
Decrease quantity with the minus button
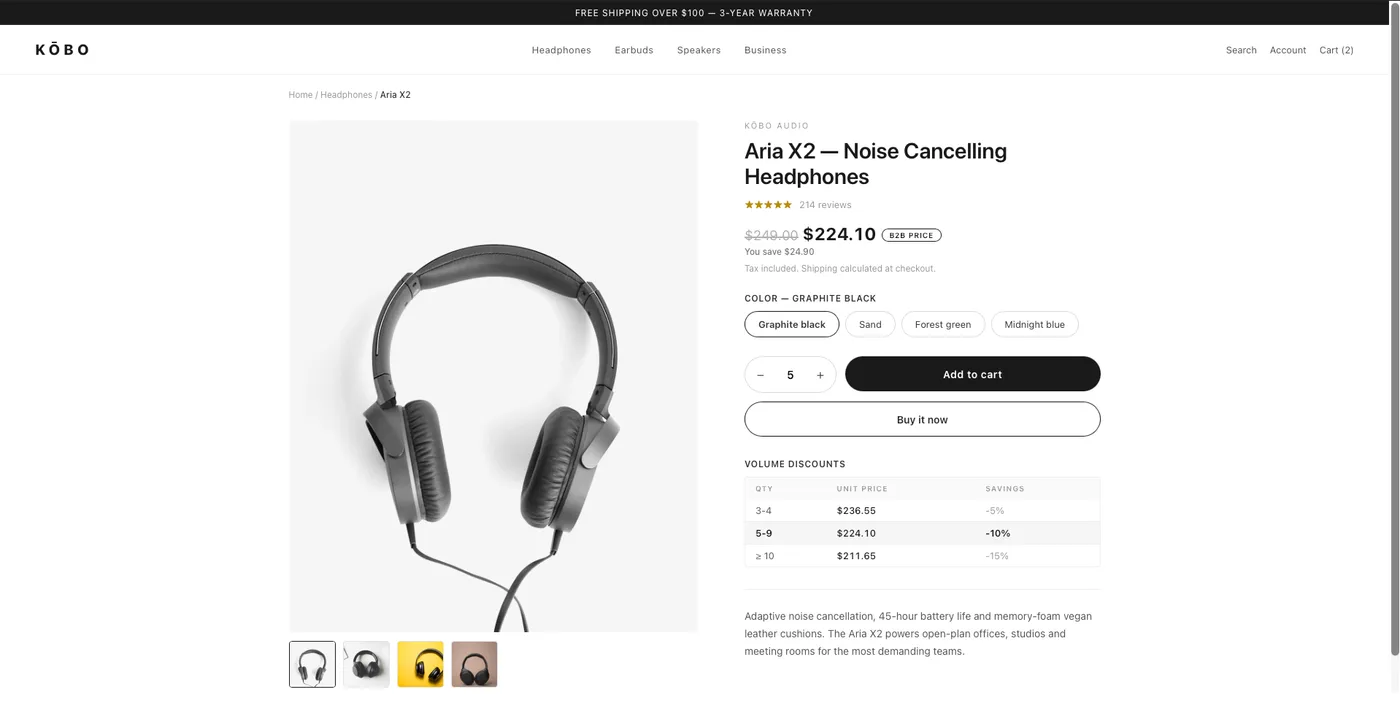tap(760, 375)
